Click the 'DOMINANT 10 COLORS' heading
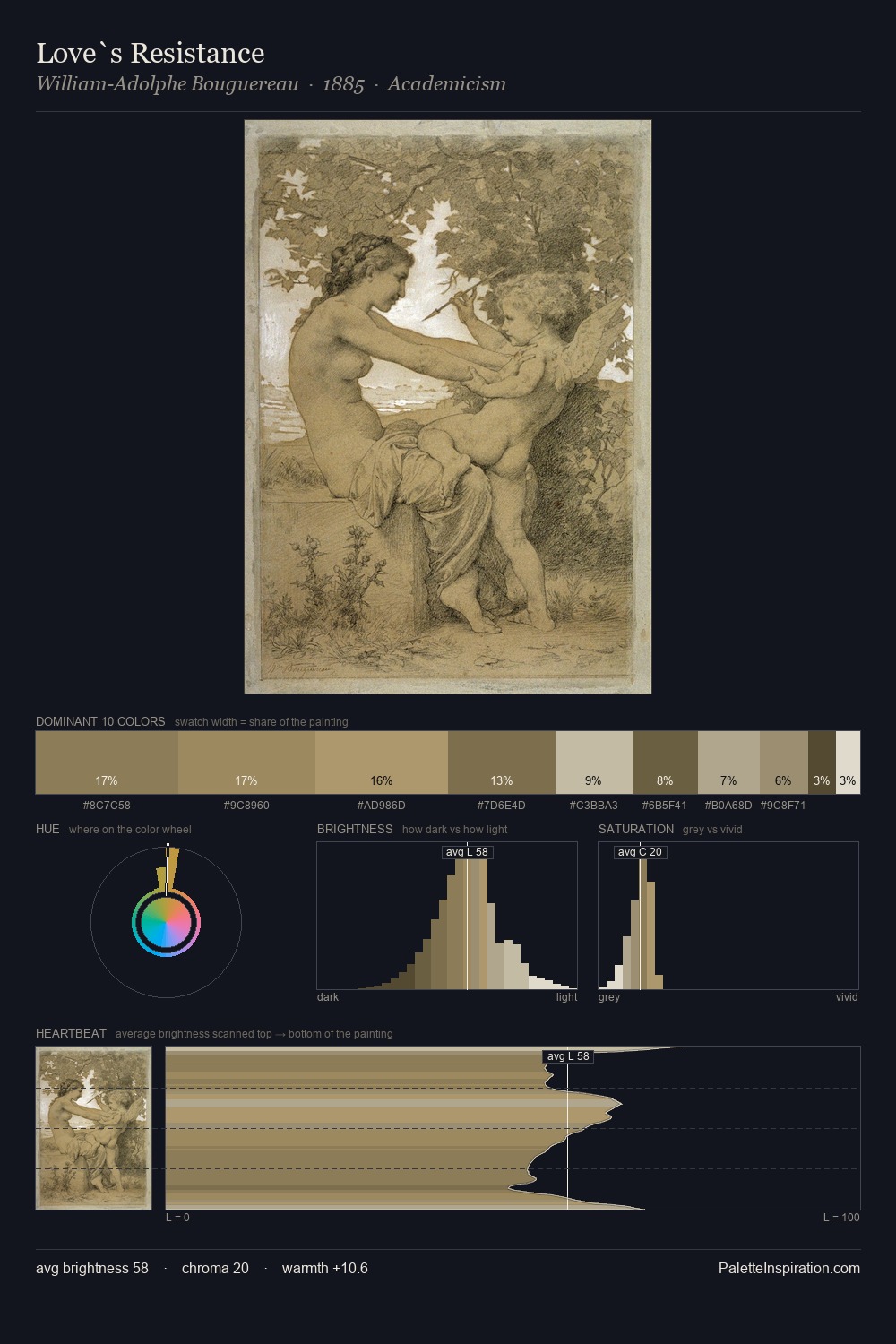Viewport: 896px width, 1344px height. [x=100, y=721]
